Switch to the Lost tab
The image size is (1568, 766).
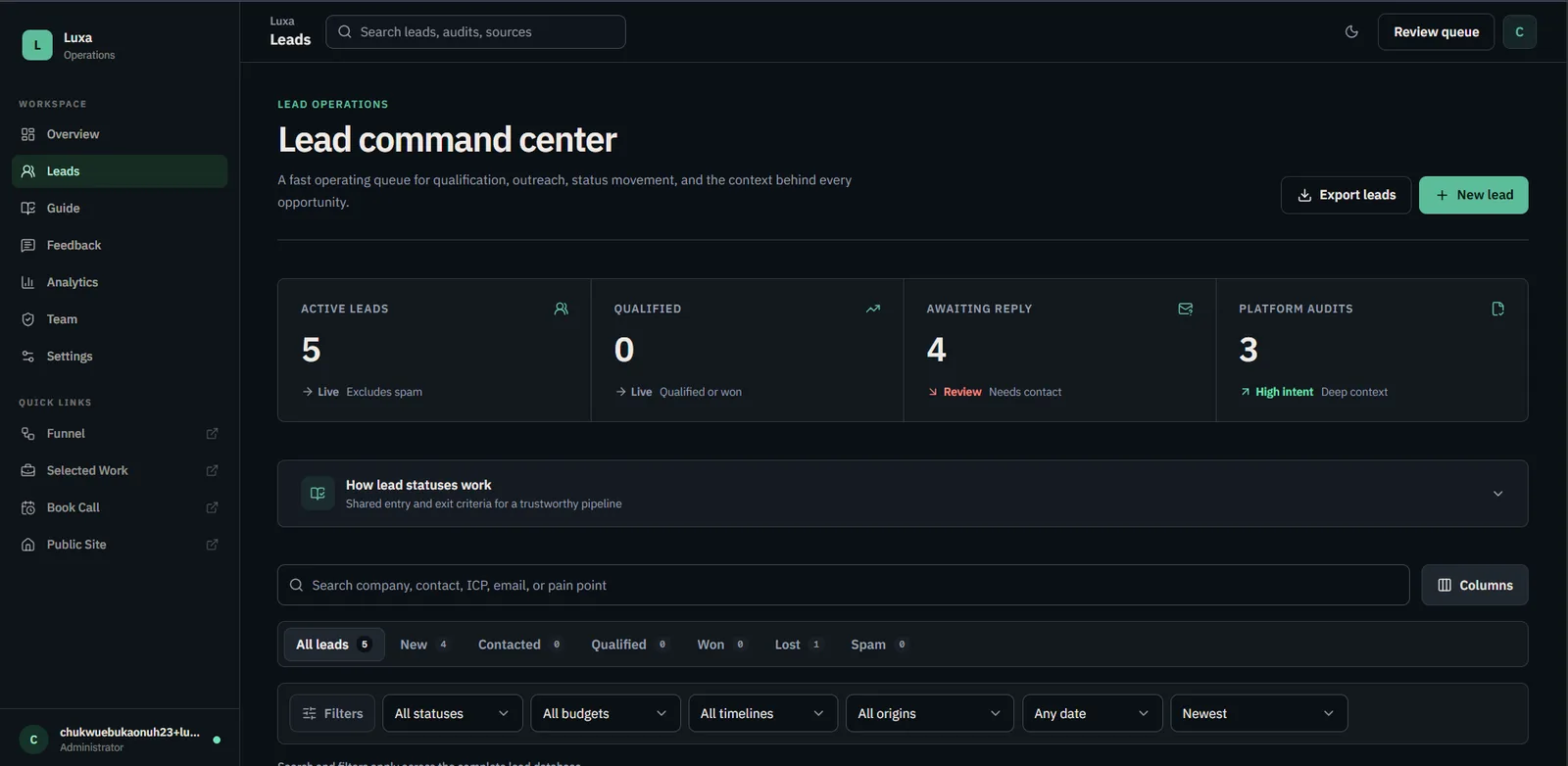tap(798, 645)
